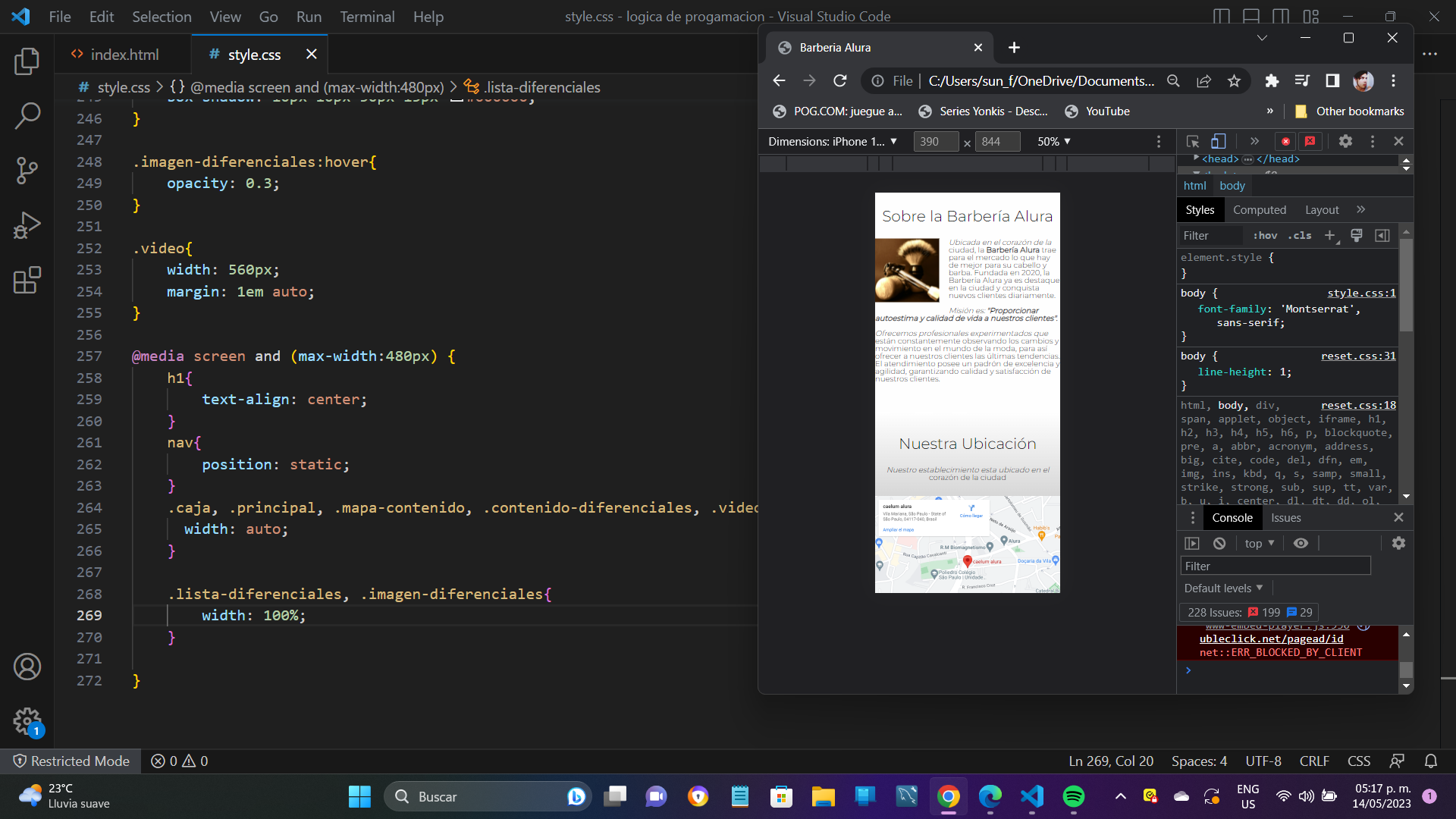This screenshot has width=1456, height=819.
Task: Expand the DevTools options chevron menu
Action: [1254, 141]
